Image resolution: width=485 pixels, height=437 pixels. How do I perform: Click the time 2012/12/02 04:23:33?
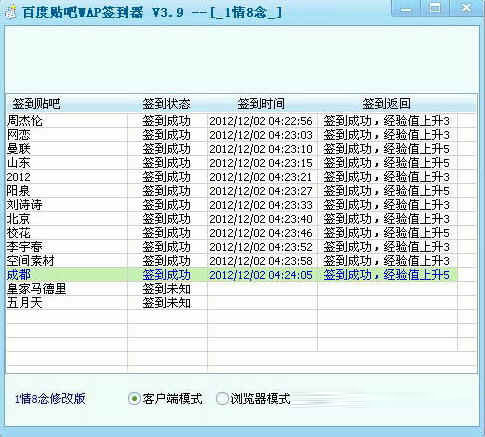point(261,205)
